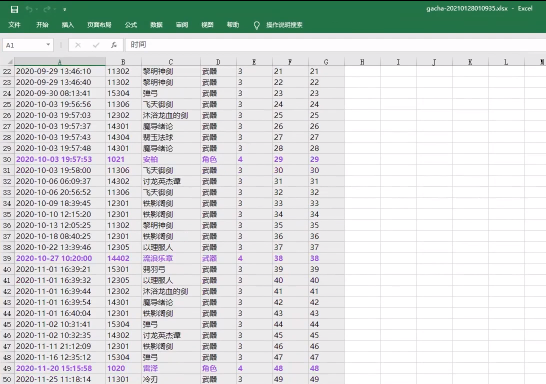
Task: Click cell with ID 1020
Action: click(123, 368)
